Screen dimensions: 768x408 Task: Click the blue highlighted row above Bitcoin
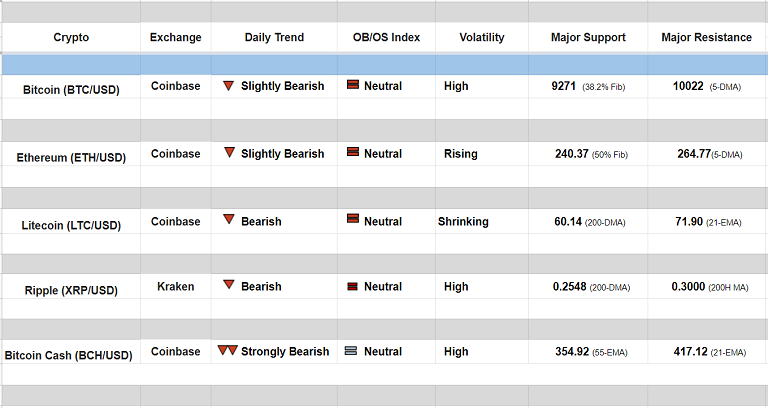(384, 64)
